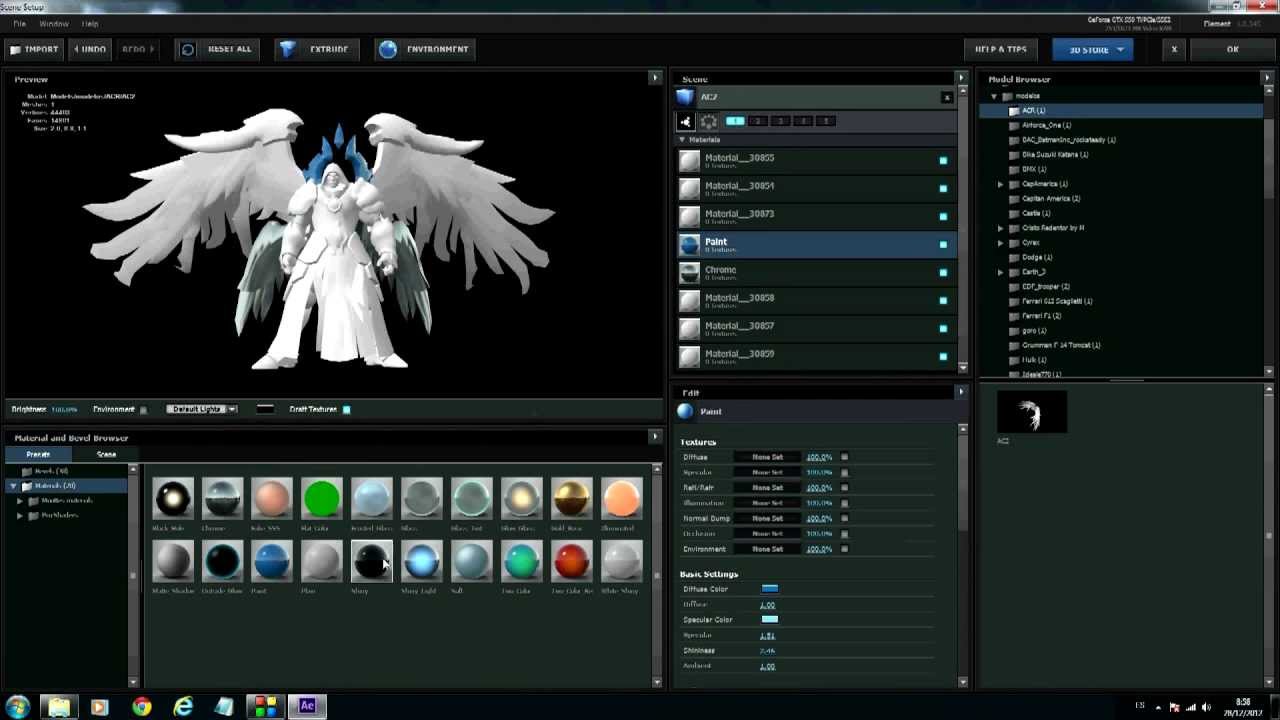Viewport: 1280px width, 720px height.
Task: Toggle the Draft Textures checkbox
Action: point(347,409)
